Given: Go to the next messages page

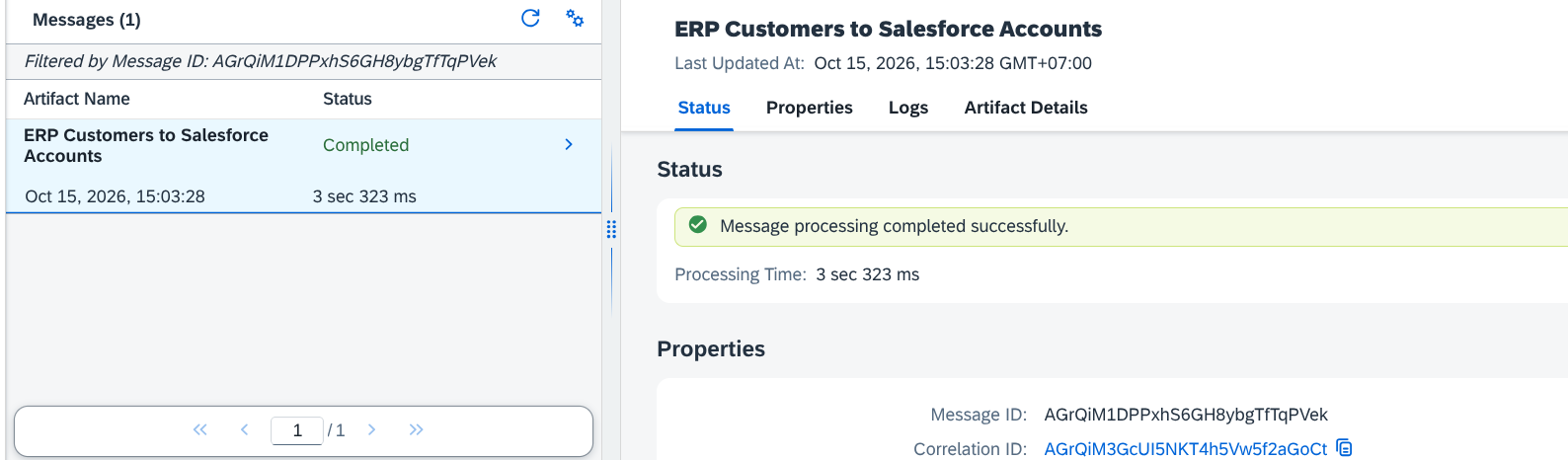Looking at the screenshot, I should [x=372, y=429].
